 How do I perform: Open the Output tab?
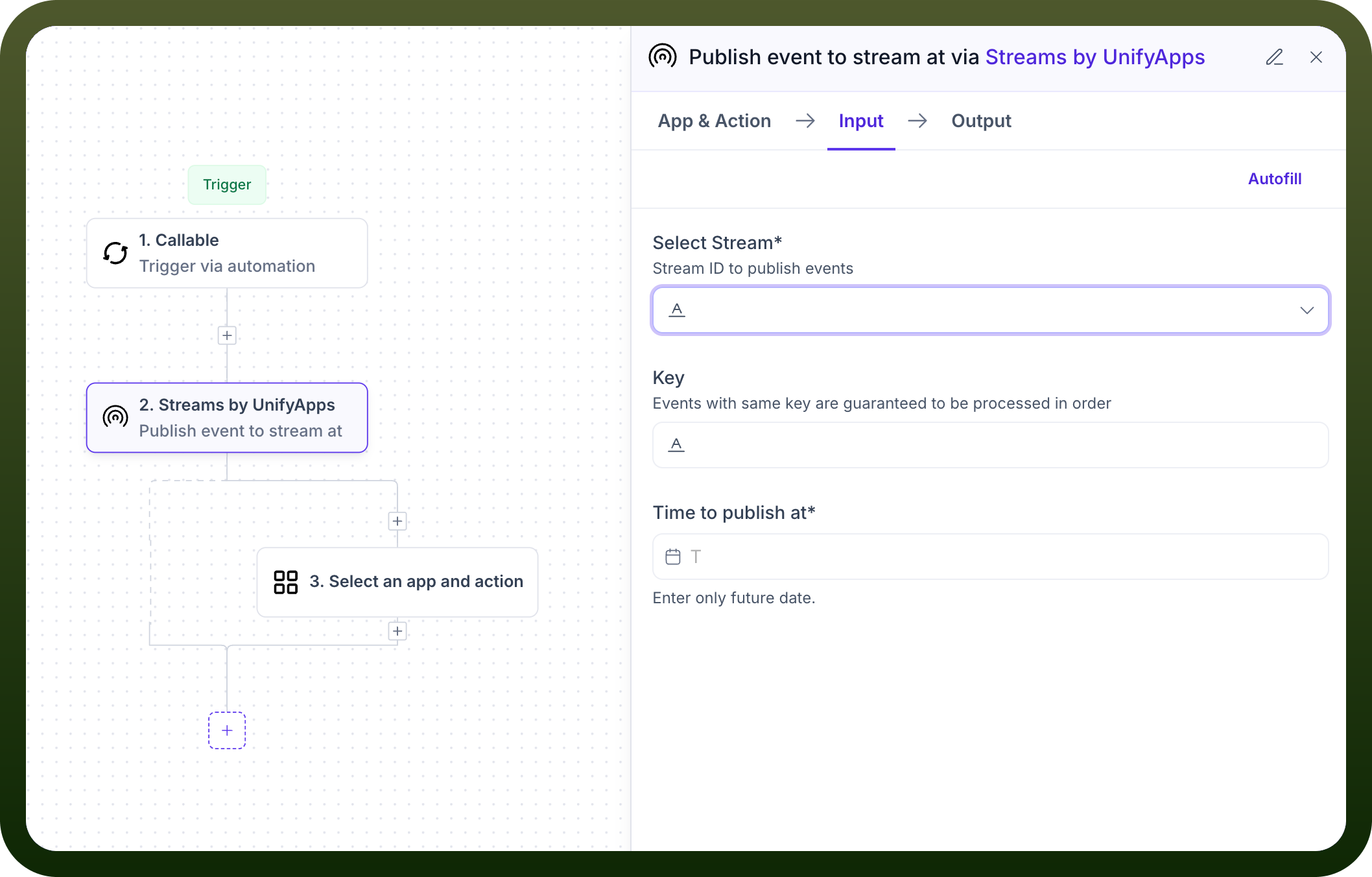click(x=982, y=121)
